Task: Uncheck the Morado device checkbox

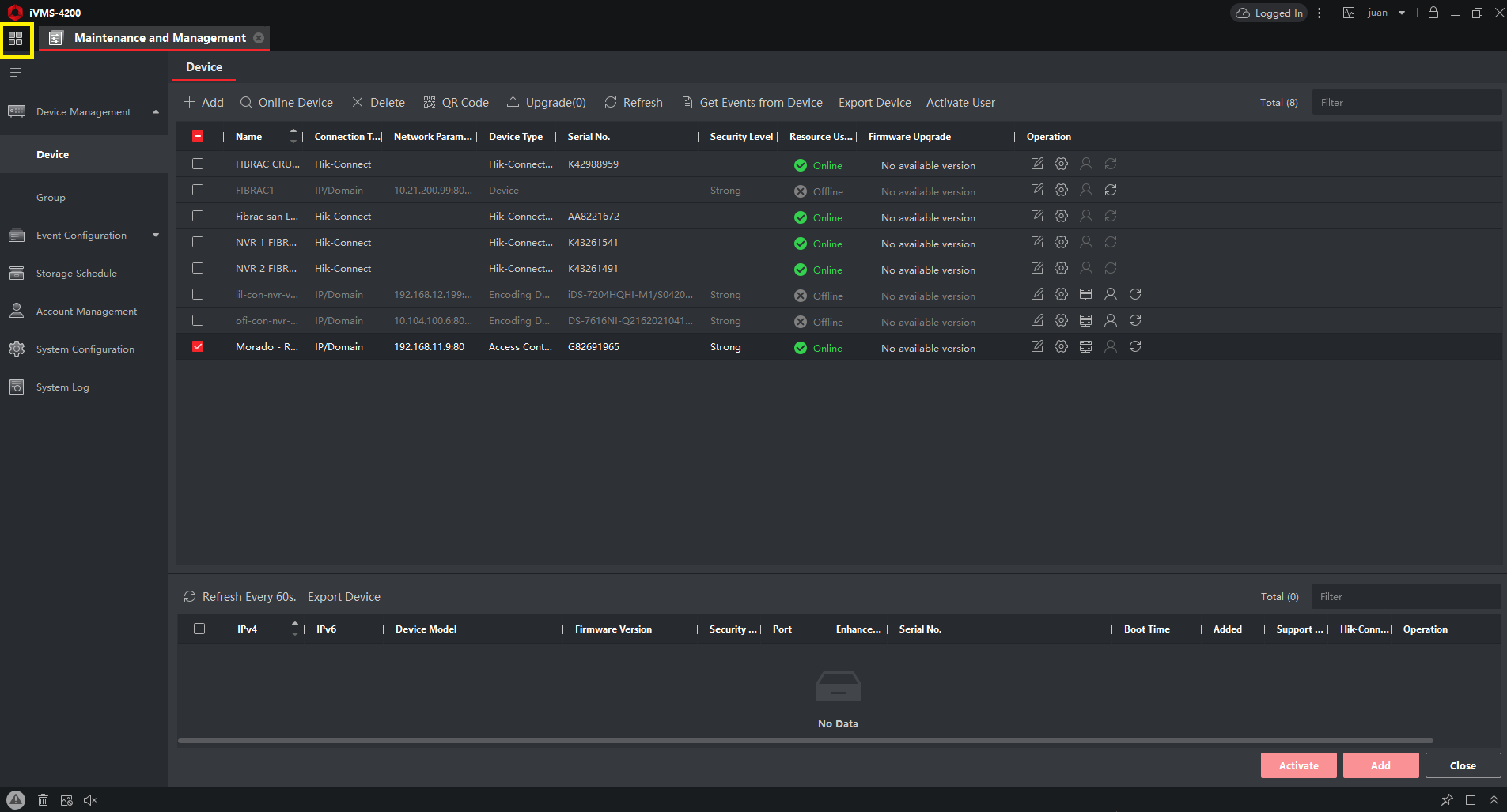Action: tap(198, 346)
